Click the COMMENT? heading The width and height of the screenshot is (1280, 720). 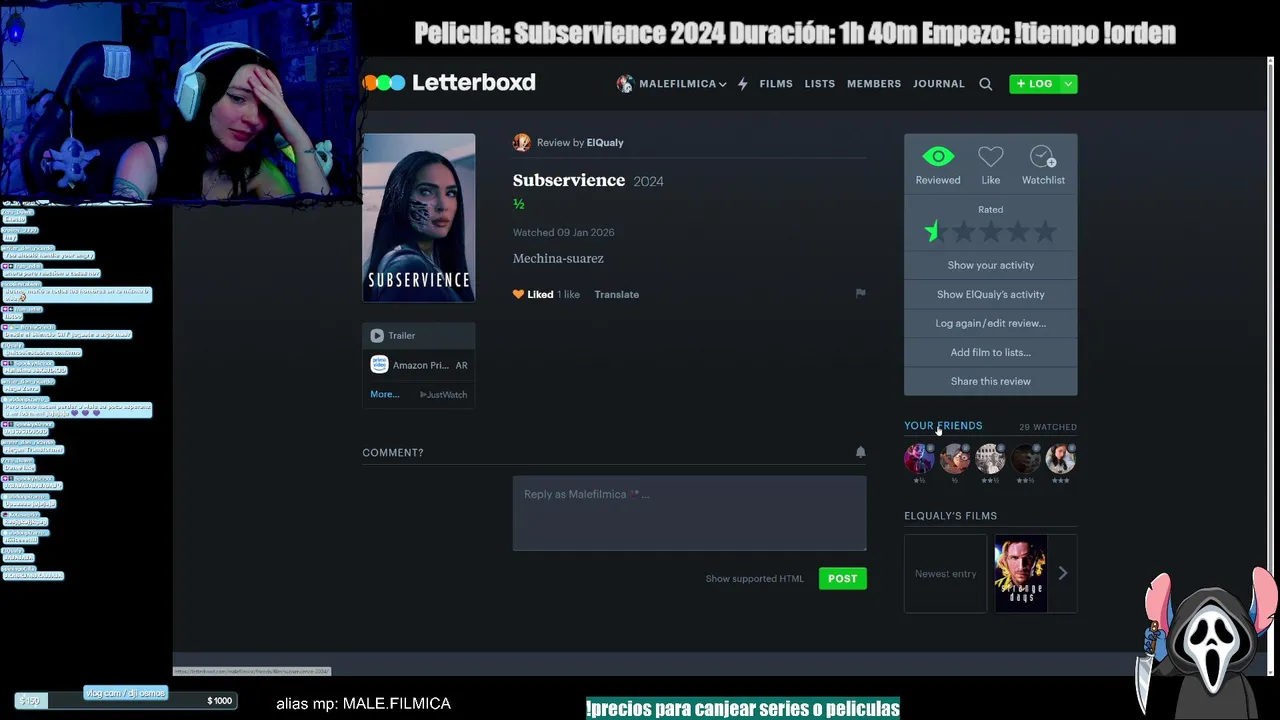pos(393,453)
